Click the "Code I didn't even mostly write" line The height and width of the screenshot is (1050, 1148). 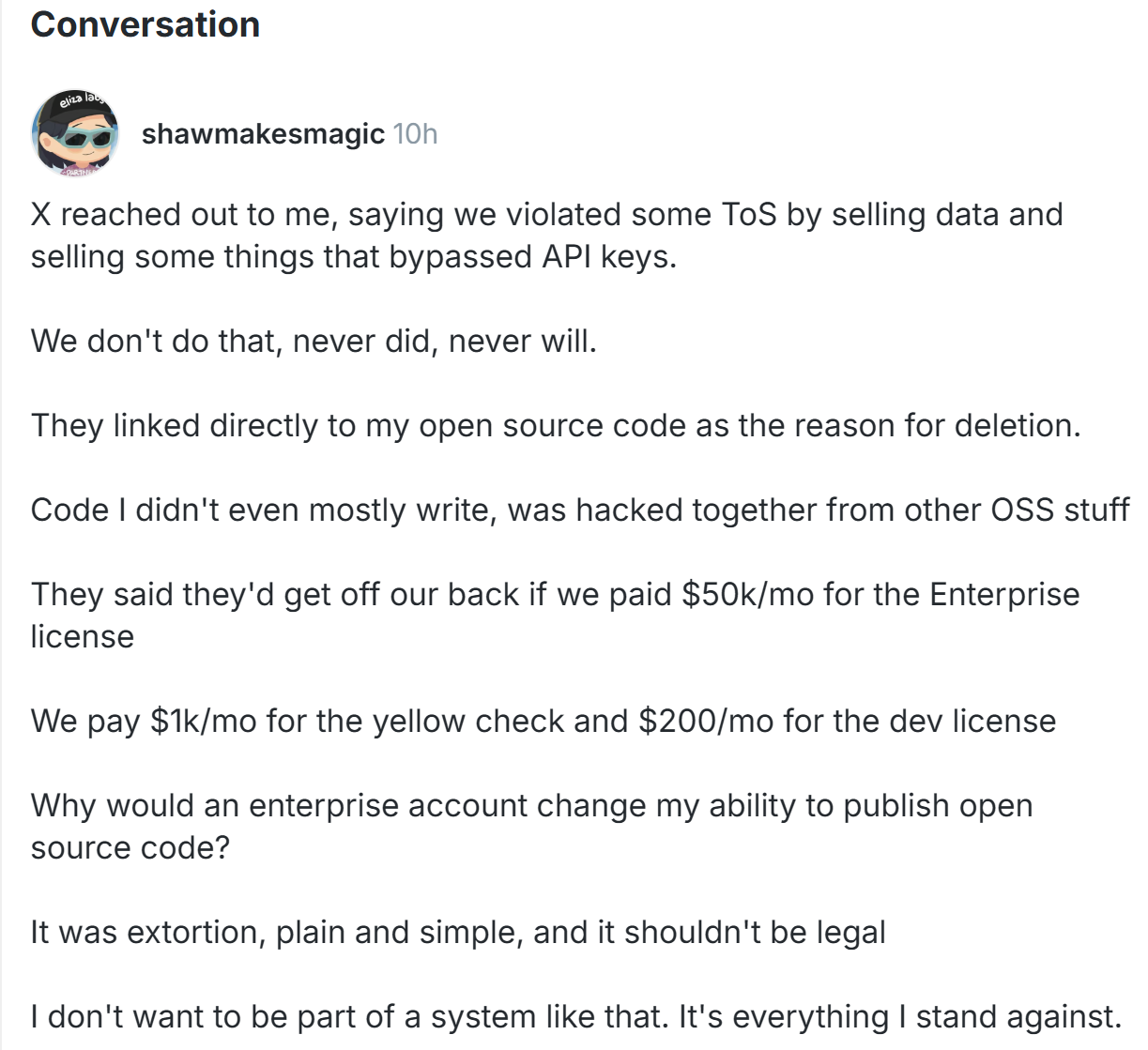[579, 510]
